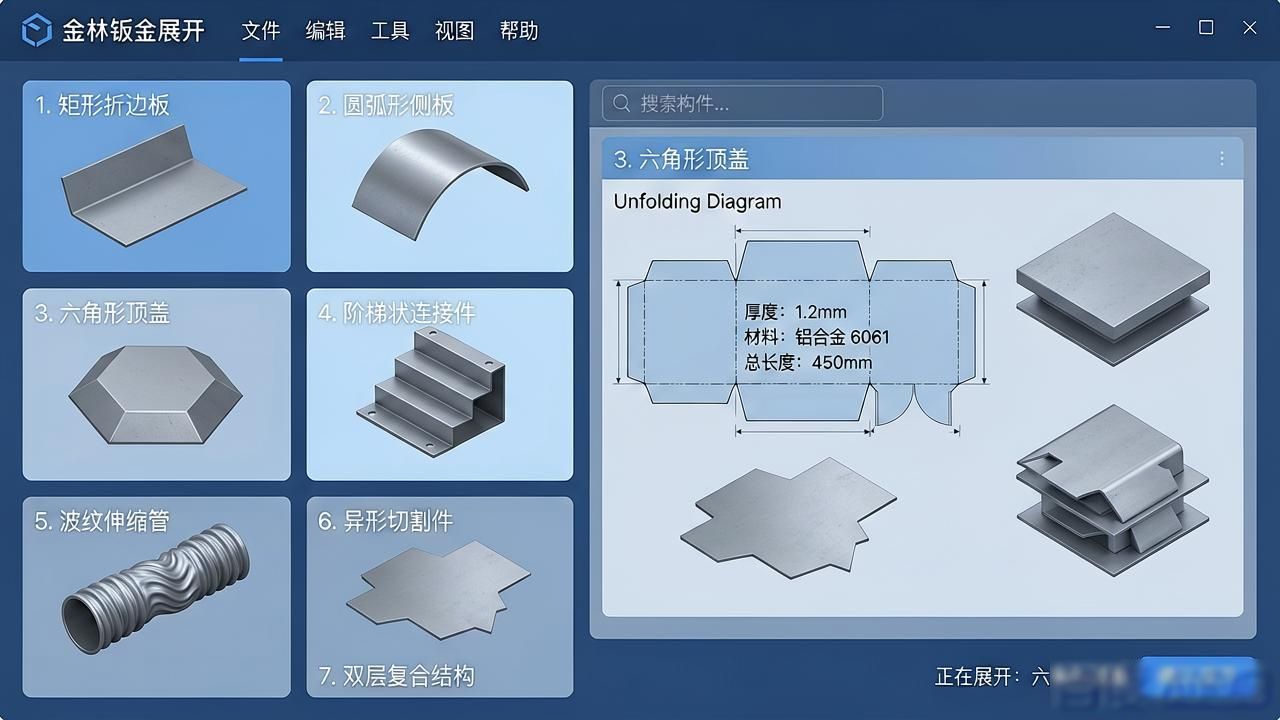Click the 搜索构件 search field
The width and height of the screenshot is (1280, 720).
[742, 103]
